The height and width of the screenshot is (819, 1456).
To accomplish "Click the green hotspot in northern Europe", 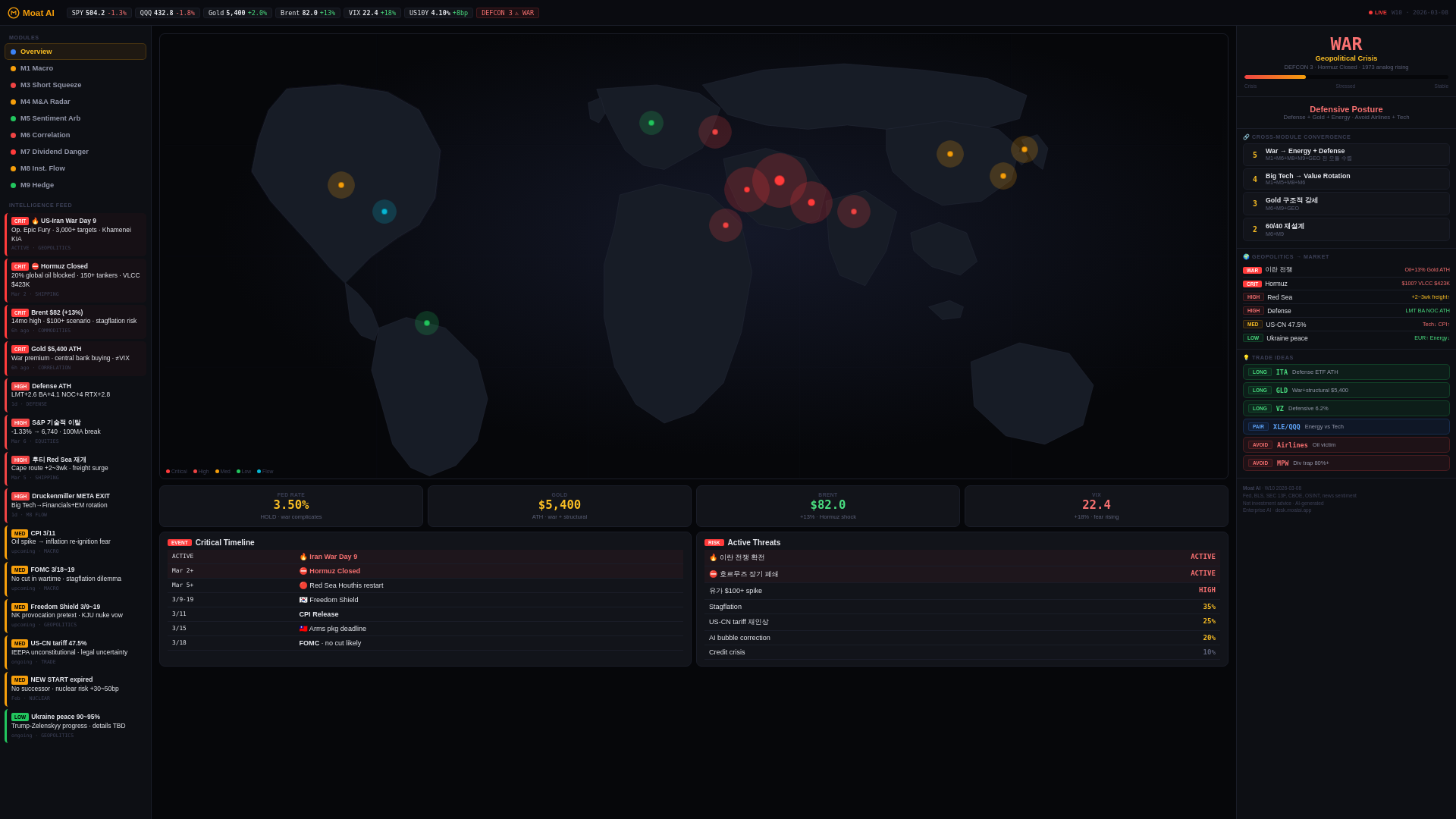I will coord(651,123).
